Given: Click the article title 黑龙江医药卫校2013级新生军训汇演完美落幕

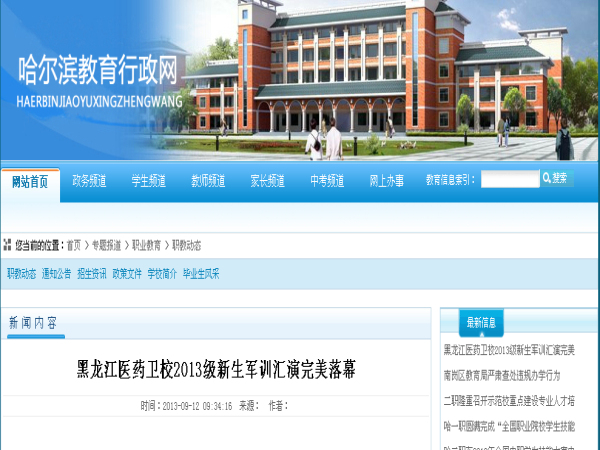Looking at the screenshot, I should click(x=216, y=369).
